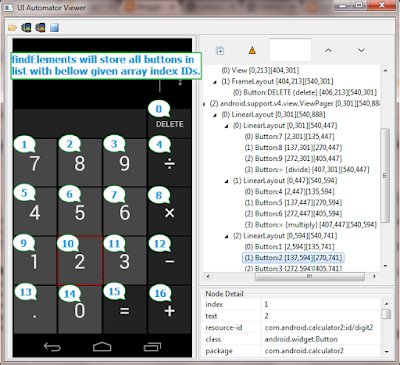This screenshot has width=400, height=365.
Task: Go to next search result with the down arrow
Action: click(x=361, y=50)
